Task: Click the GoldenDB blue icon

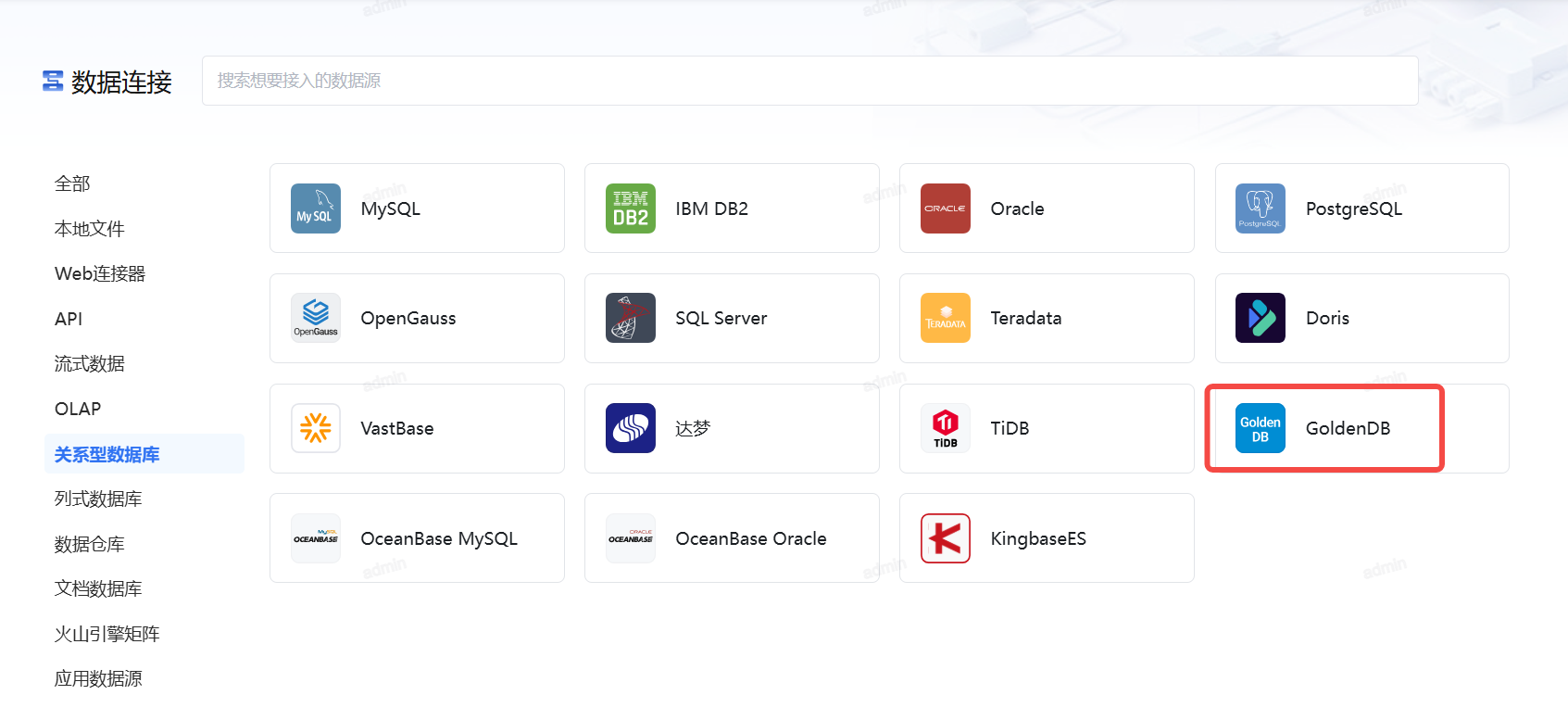Action: (1261, 428)
